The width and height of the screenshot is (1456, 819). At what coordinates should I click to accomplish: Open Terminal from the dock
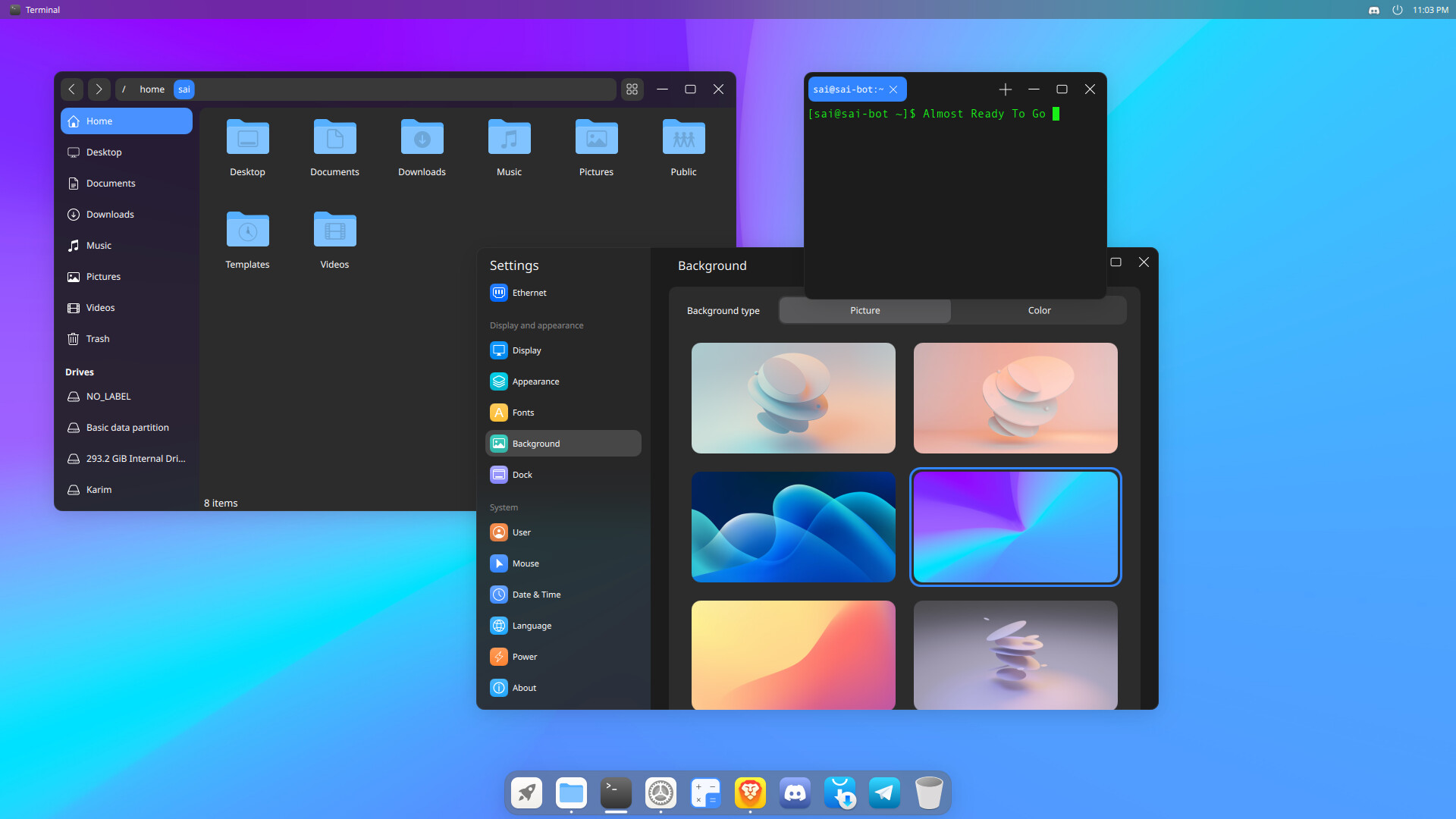point(616,793)
